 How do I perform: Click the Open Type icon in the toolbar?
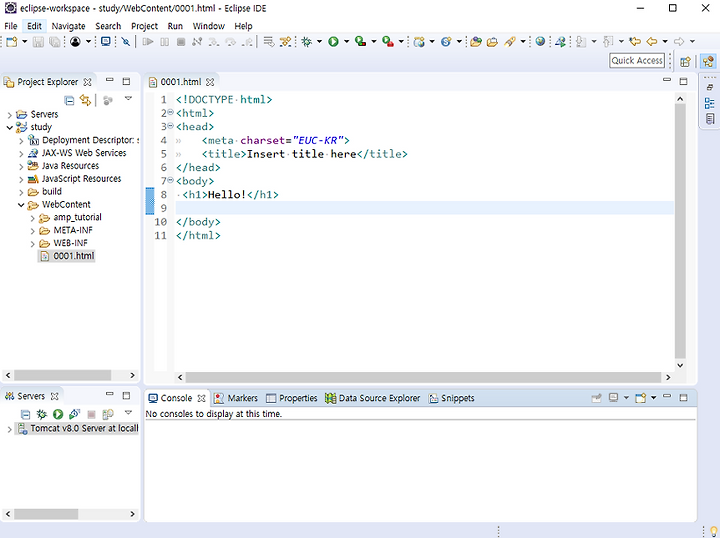(x=476, y=42)
